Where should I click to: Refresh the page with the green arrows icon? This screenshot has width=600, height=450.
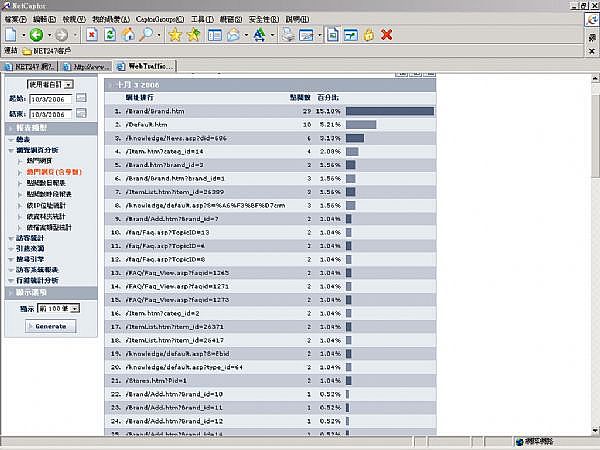[x=110, y=35]
